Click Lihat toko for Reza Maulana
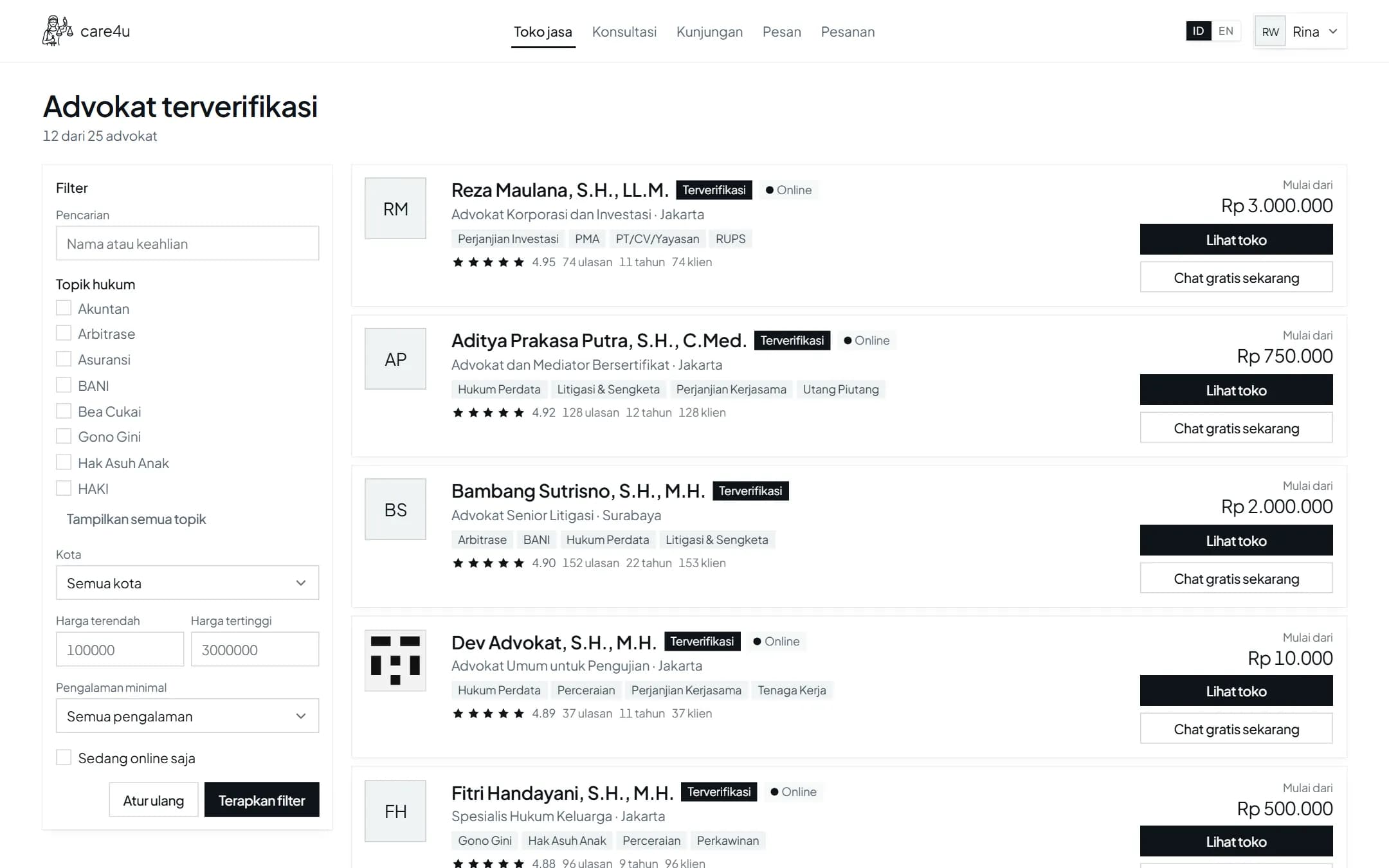The height and width of the screenshot is (868, 1389). coord(1236,239)
